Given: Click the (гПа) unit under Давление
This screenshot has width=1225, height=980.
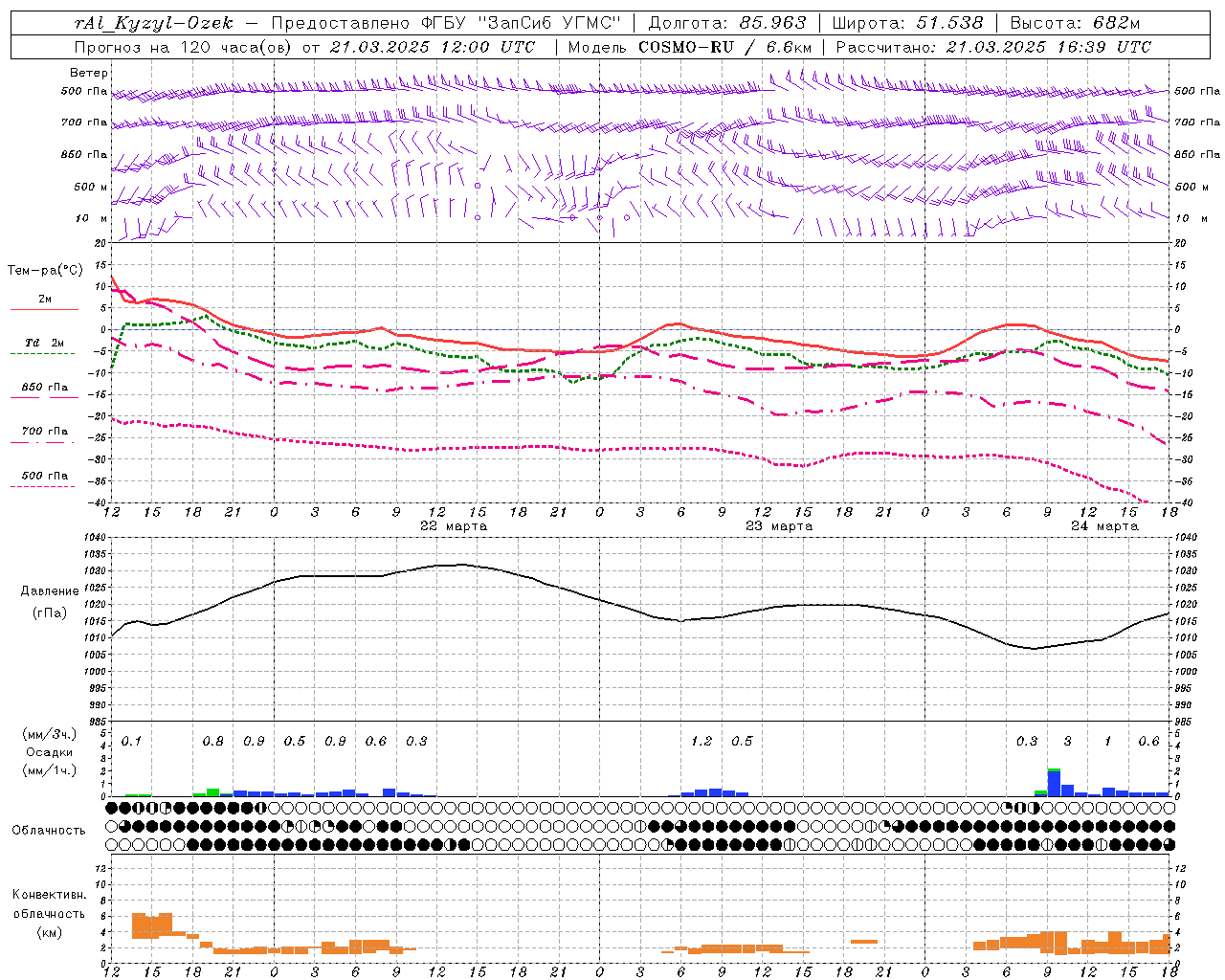Looking at the screenshot, I should click(x=50, y=613).
